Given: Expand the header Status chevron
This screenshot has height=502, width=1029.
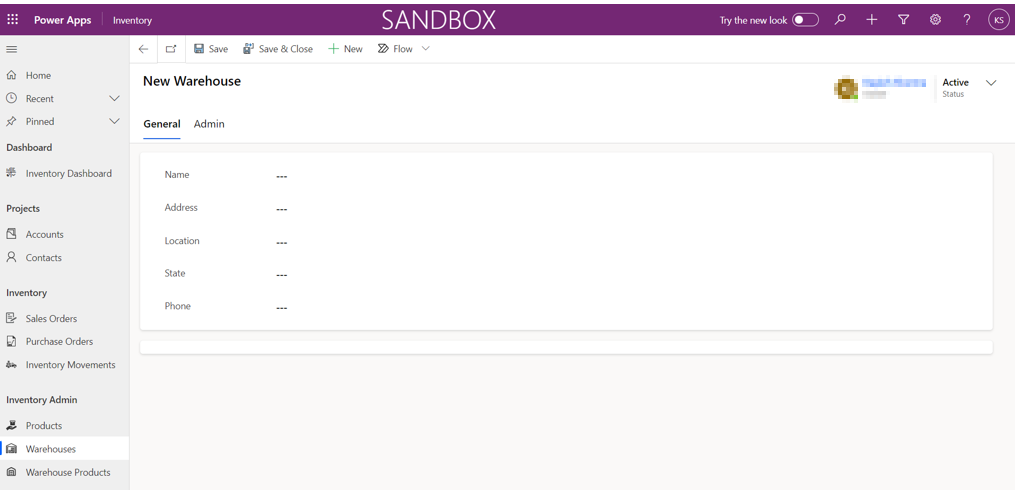Looking at the screenshot, I should click(x=991, y=83).
